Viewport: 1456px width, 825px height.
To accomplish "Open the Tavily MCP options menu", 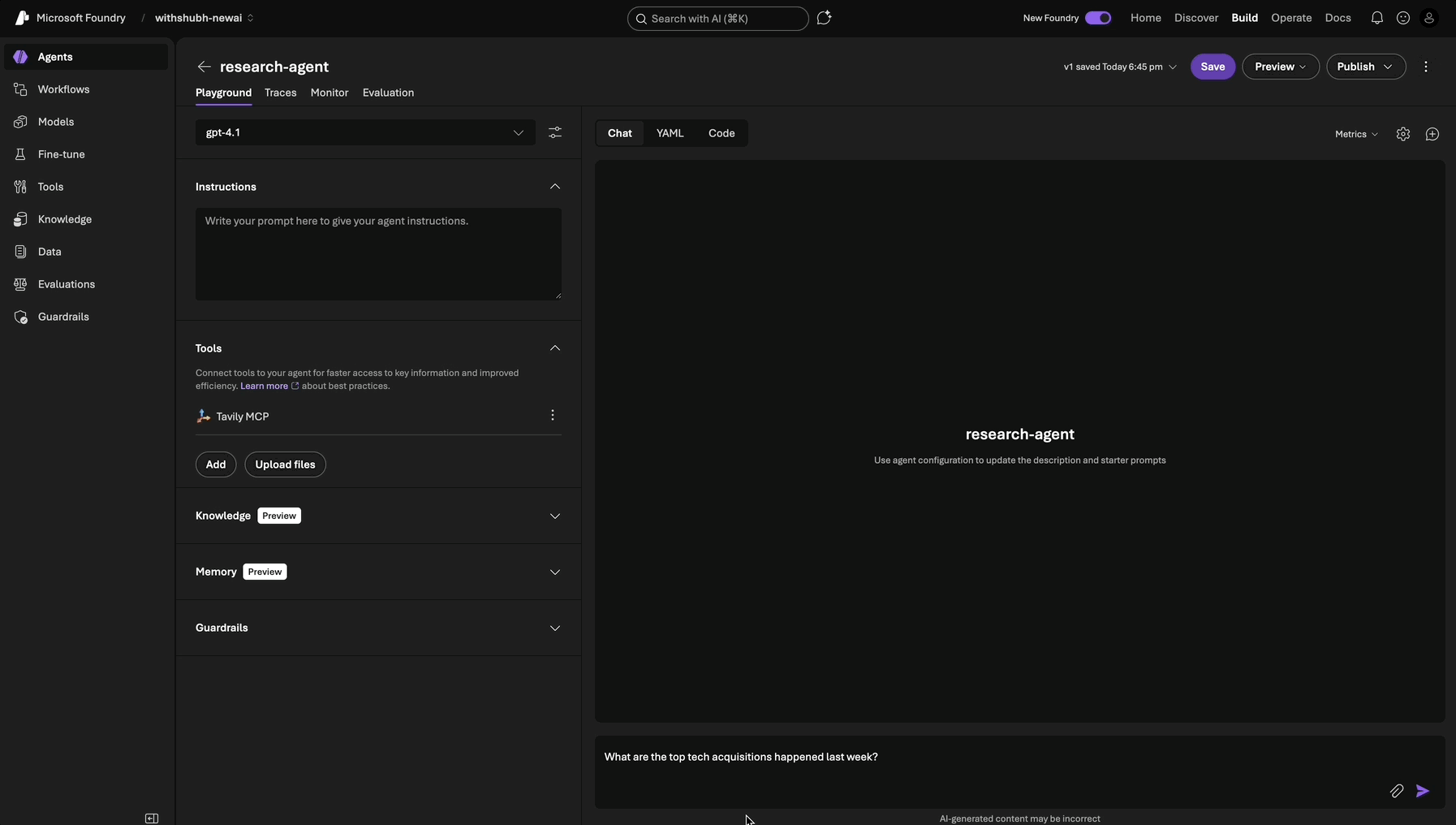I will point(552,415).
